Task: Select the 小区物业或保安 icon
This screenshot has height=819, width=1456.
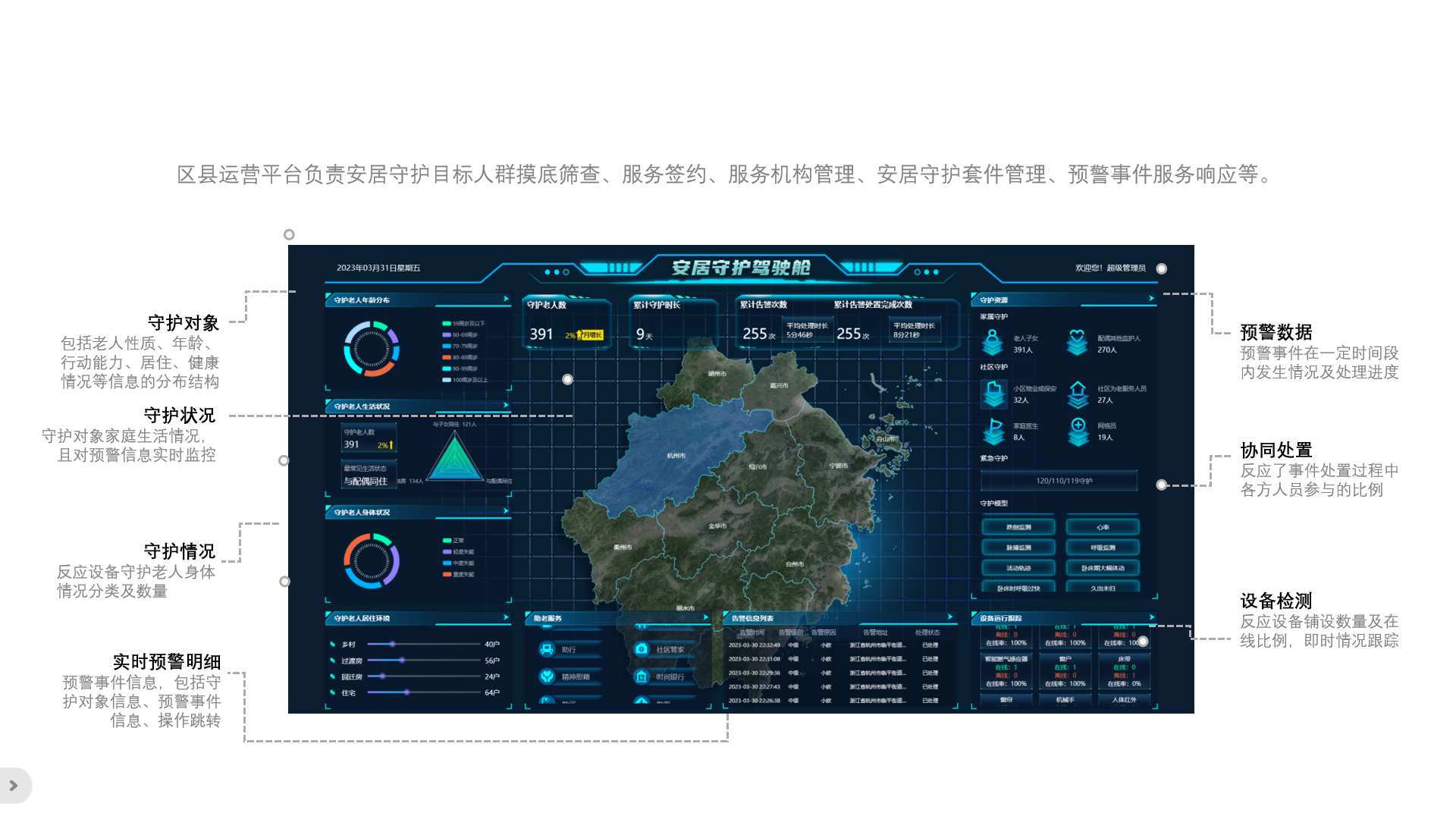Action: pos(993,394)
